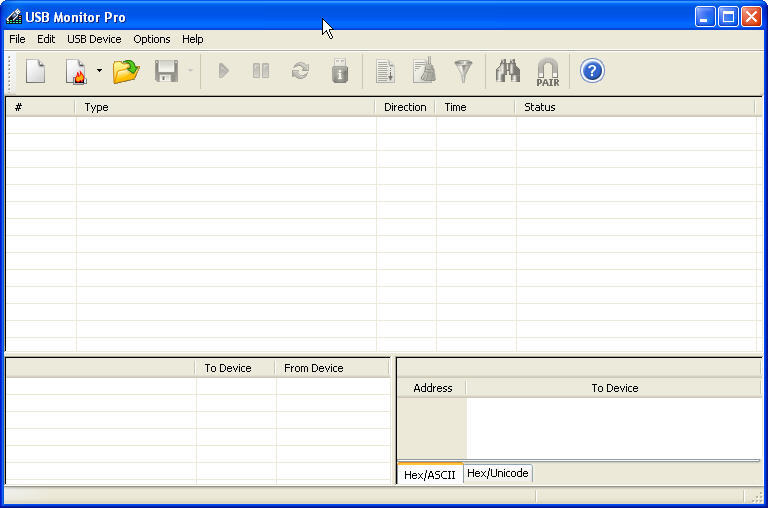This screenshot has width=768, height=508.
Task: Click the Open folder toolbar icon
Action: pos(126,72)
